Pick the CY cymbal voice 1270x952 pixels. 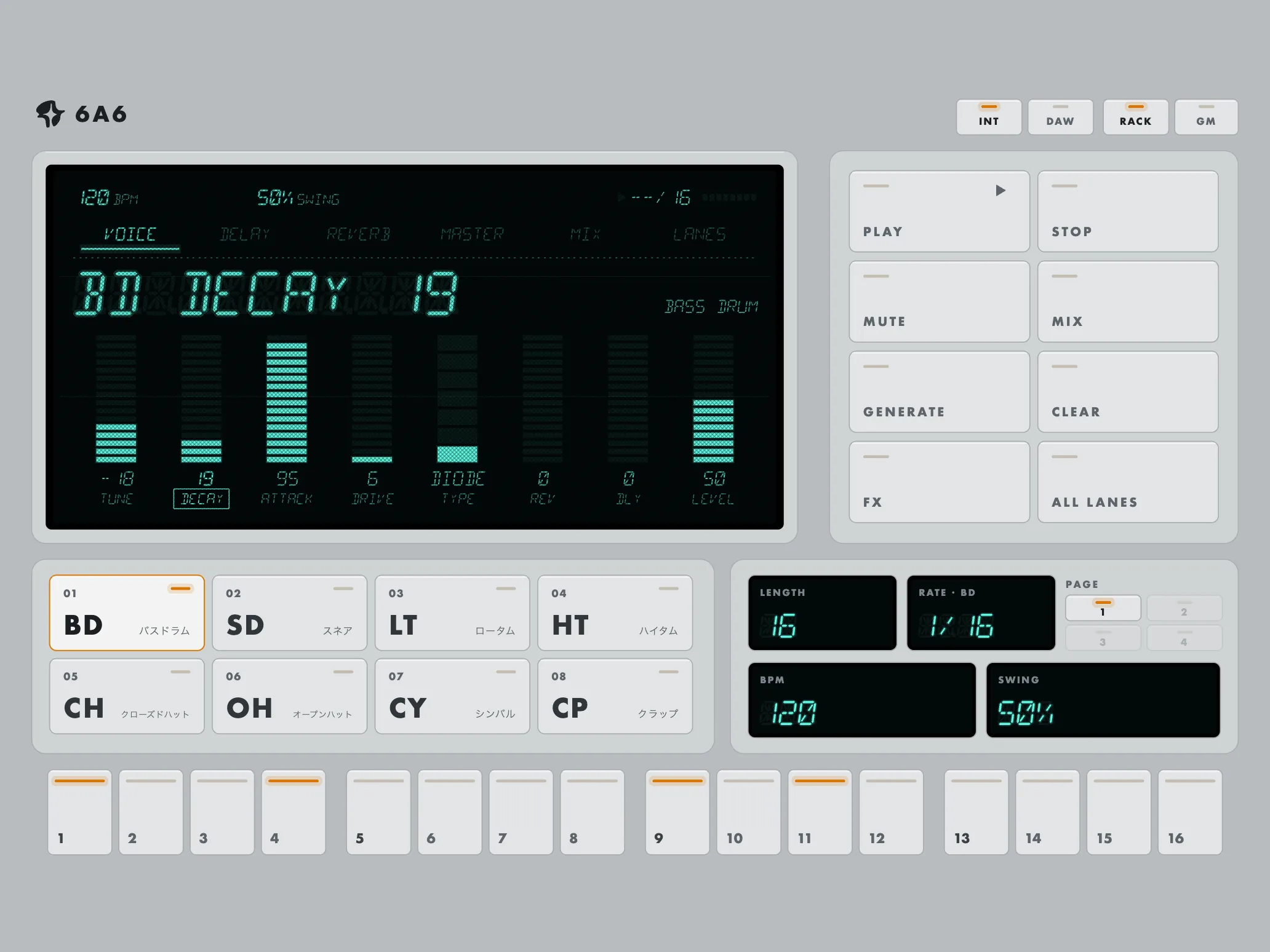[x=452, y=696]
